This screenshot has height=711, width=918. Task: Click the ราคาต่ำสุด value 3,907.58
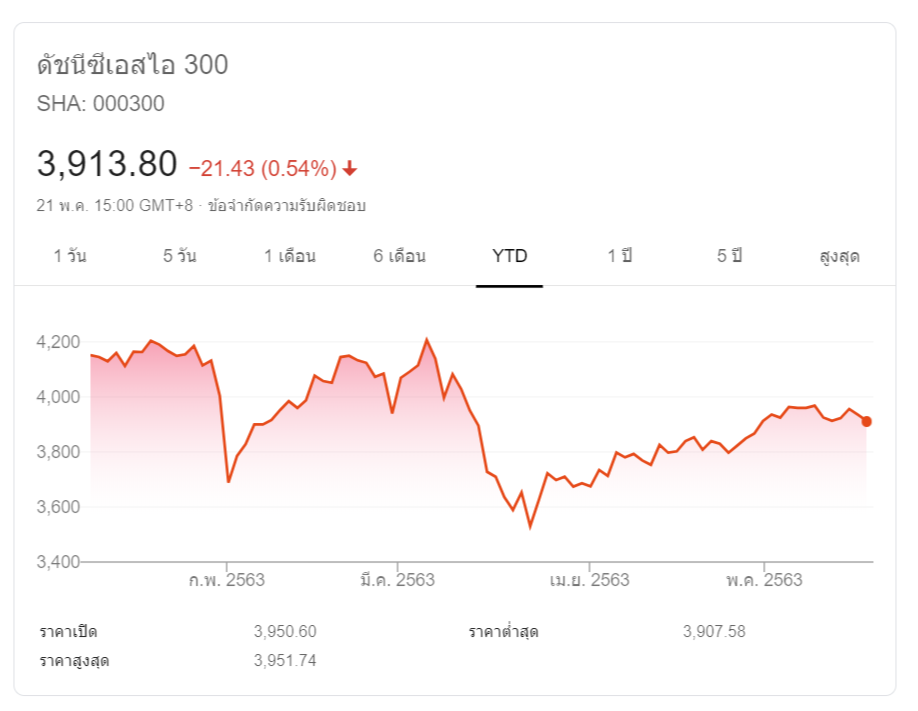pyautogui.click(x=714, y=631)
